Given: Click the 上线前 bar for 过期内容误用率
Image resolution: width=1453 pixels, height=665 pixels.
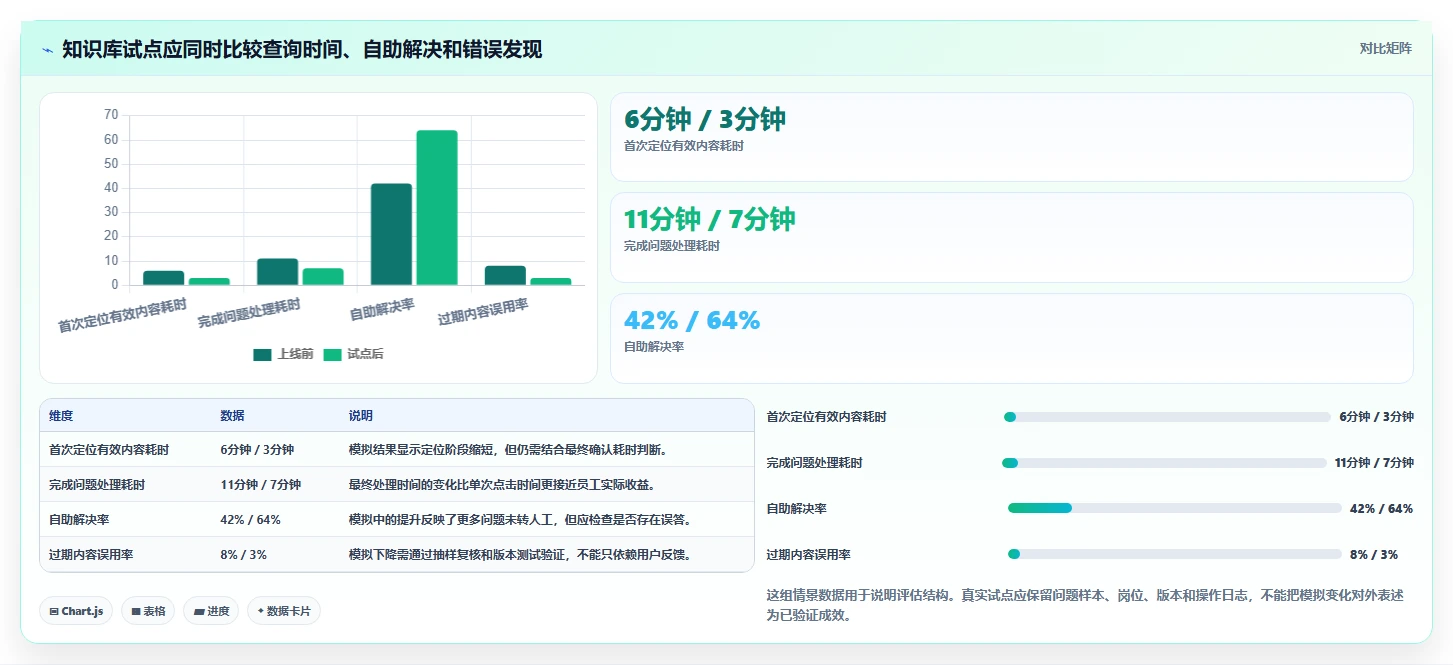Looking at the screenshot, I should [505, 276].
